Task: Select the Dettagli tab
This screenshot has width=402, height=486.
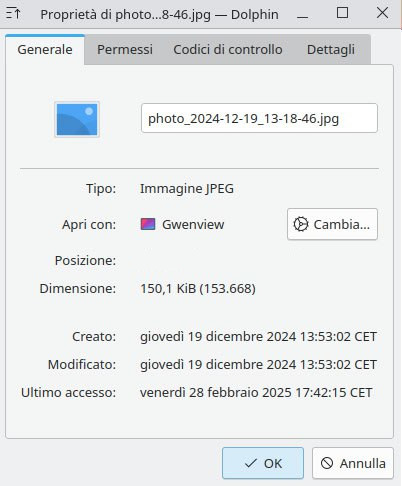Action: click(x=331, y=50)
